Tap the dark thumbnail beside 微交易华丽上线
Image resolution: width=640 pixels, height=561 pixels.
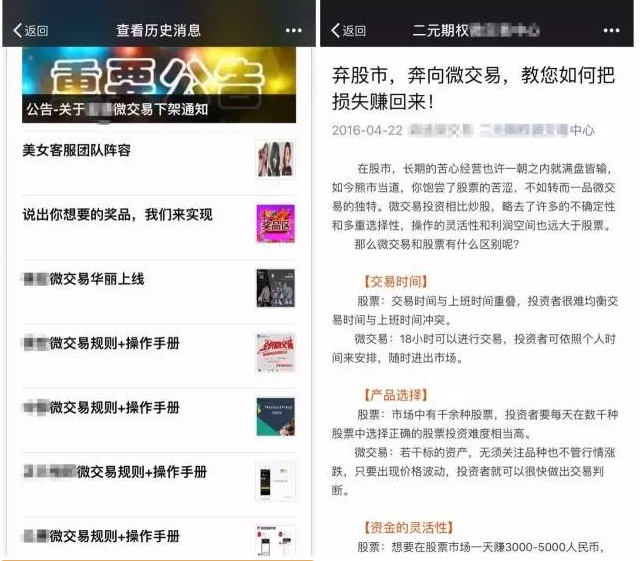(x=275, y=288)
